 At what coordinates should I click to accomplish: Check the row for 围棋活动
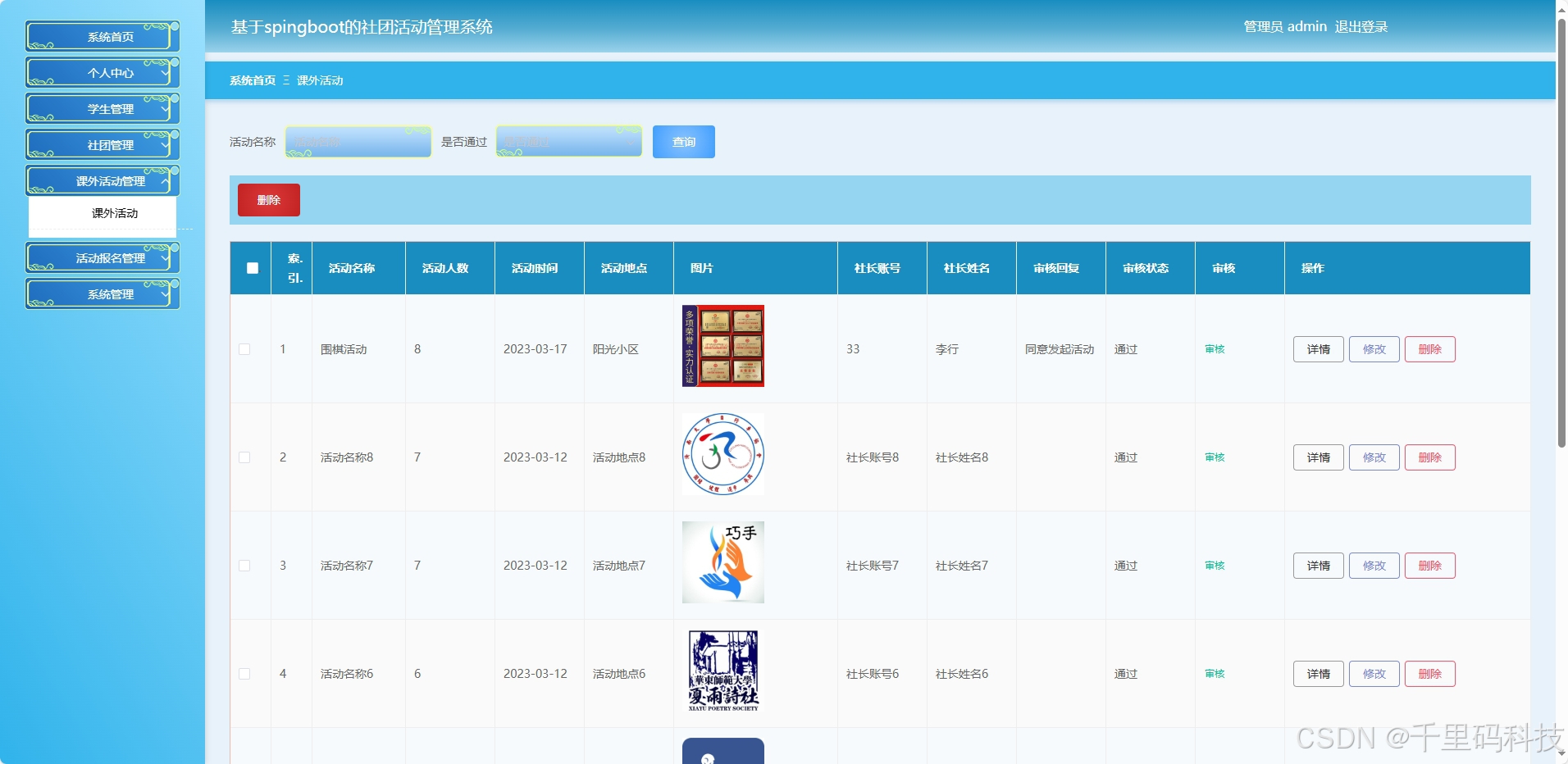244,349
